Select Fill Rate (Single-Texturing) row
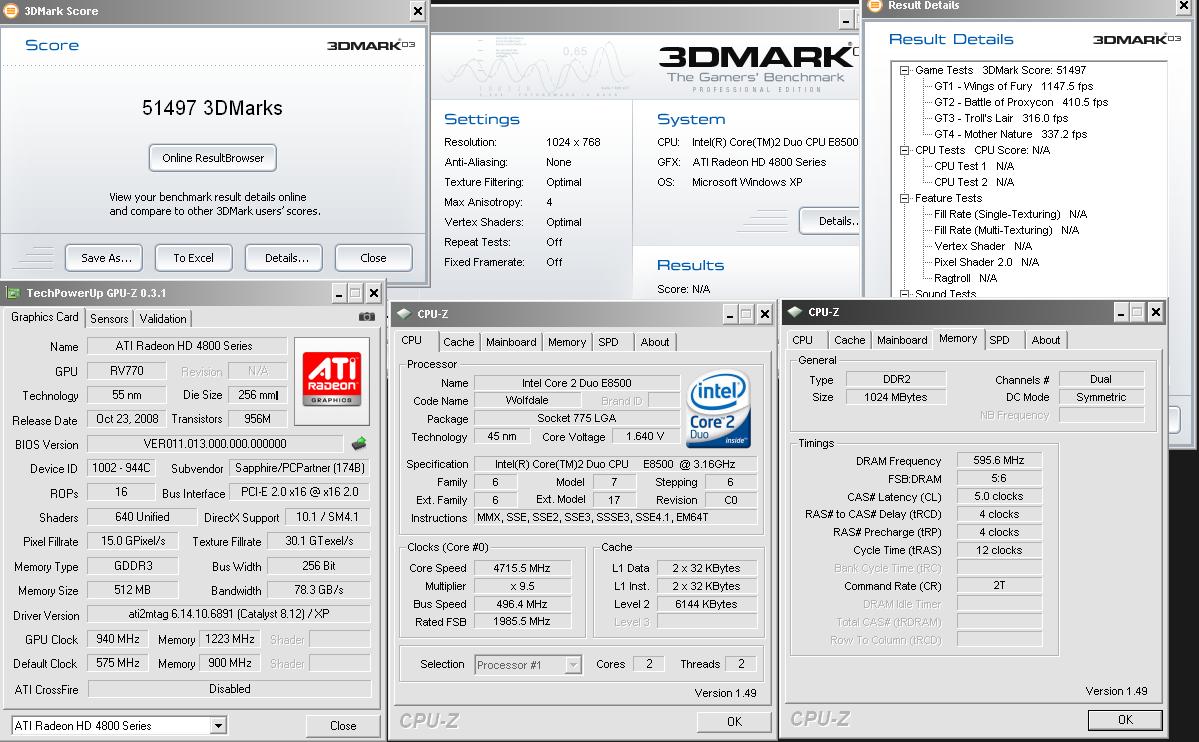The height and width of the screenshot is (742, 1199). pos(1010,214)
